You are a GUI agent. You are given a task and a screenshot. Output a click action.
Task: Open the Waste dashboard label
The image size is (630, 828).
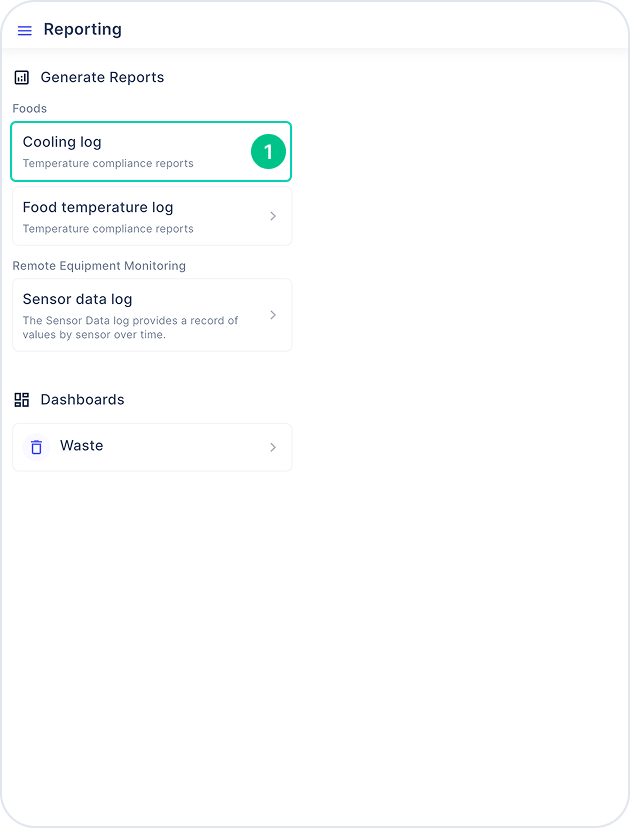81,446
